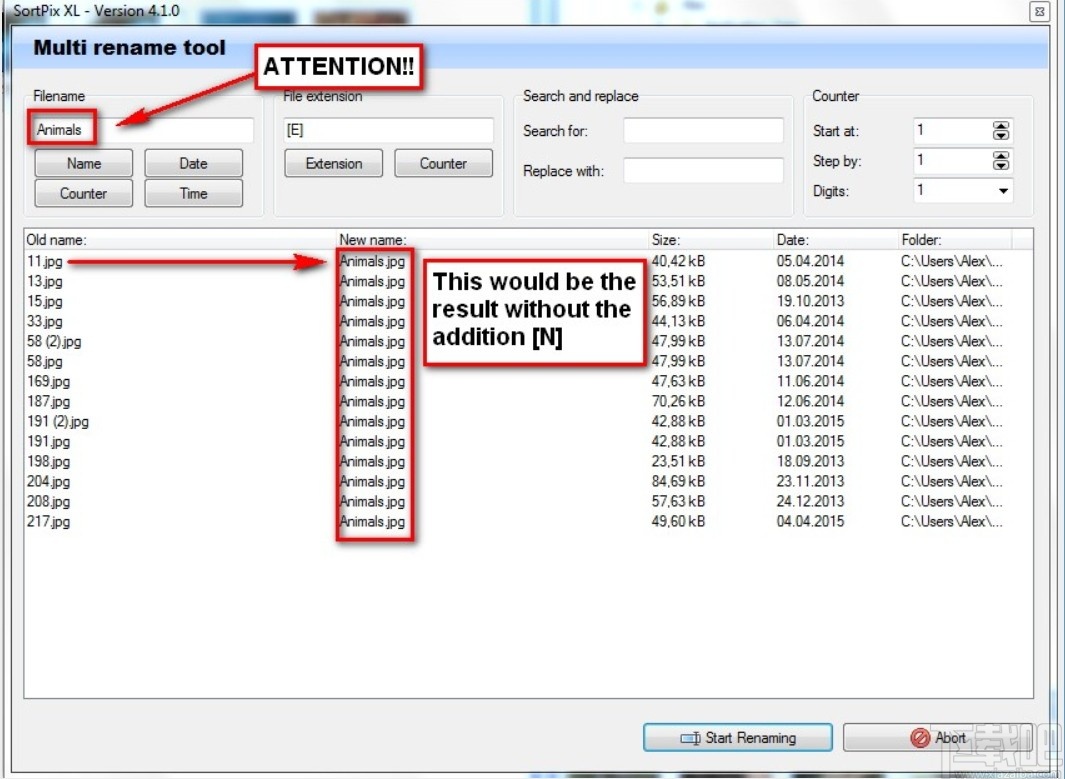Sort by New name column header
This screenshot has height=779, width=1065.
[x=492, y=240]
